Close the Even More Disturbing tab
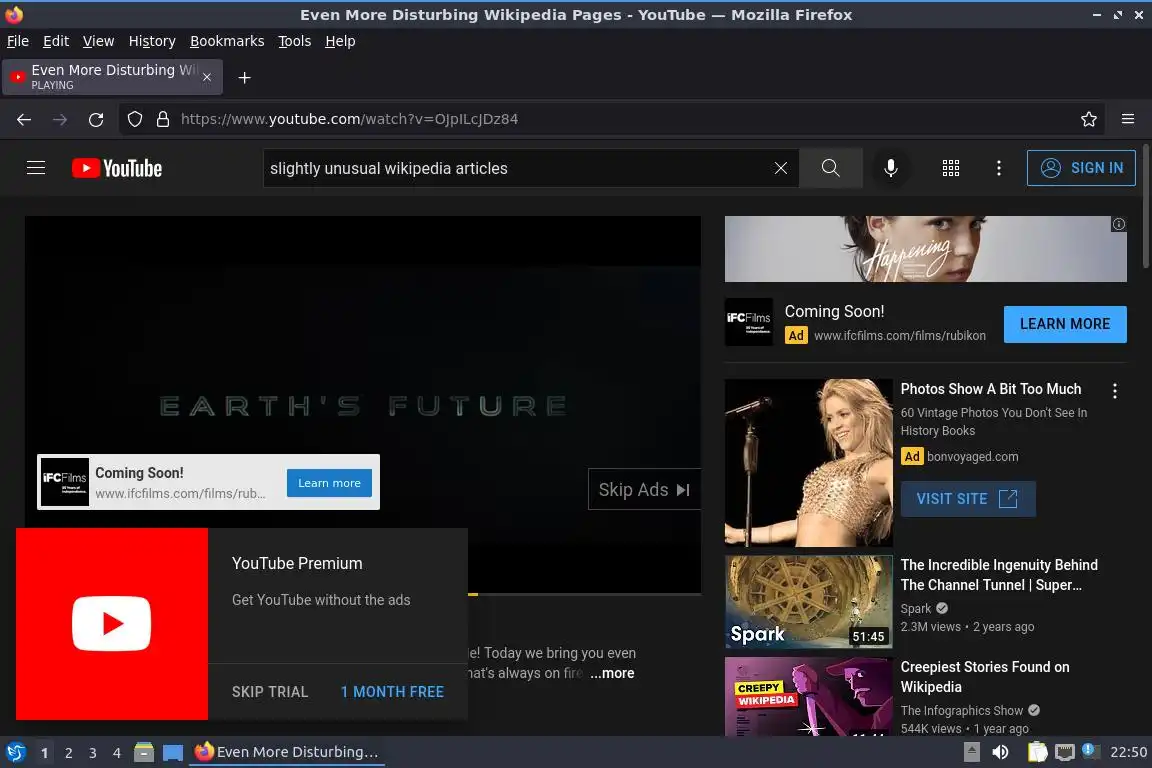The width and height of the screenshot is (1152, 768). point(207,77)
